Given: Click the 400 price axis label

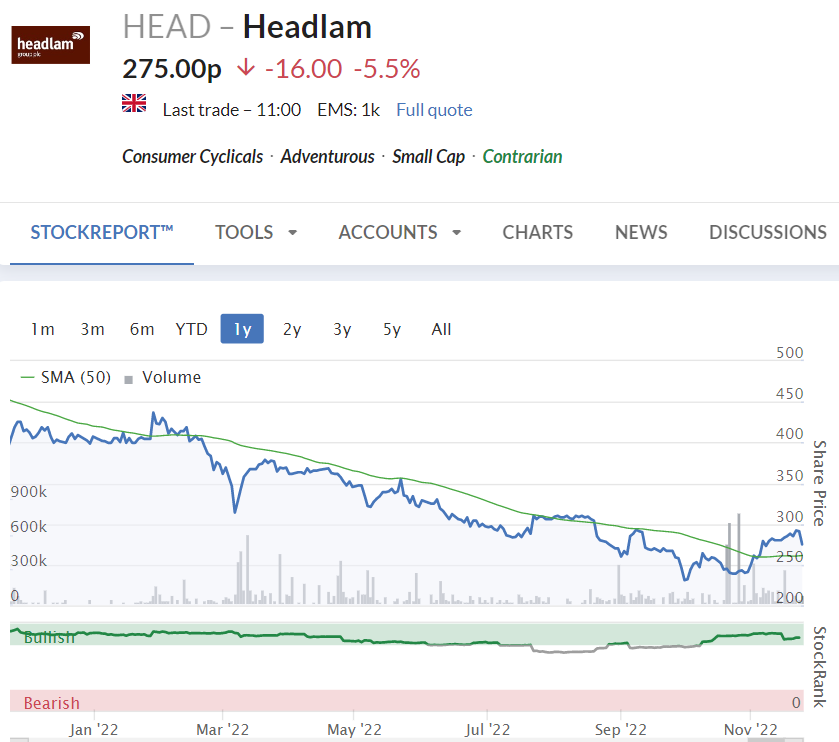Looking at the screenshot, I should (790, 433).
